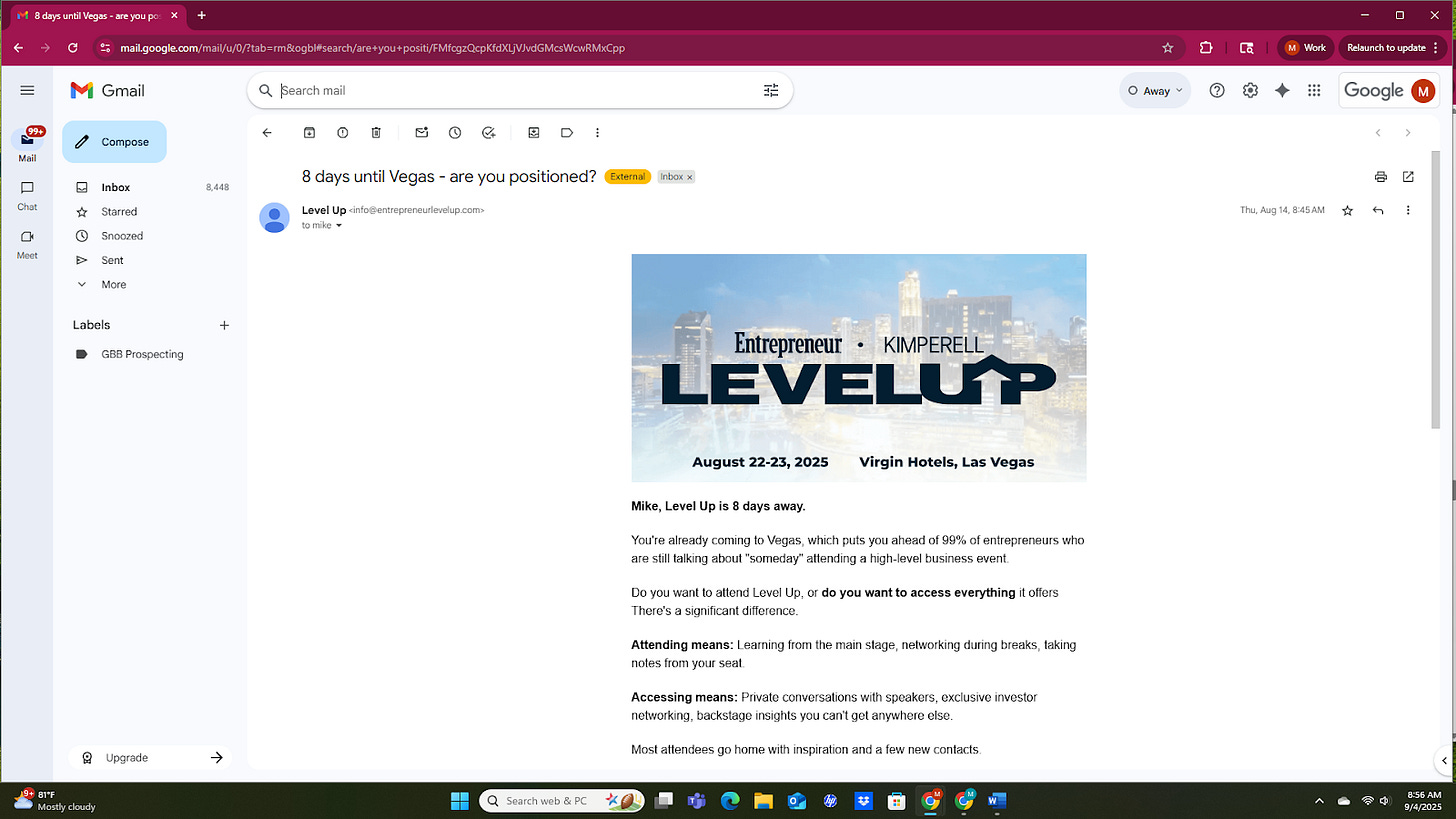Show search options filter icon
This screenshot has width=1456, height=819.
771,90
